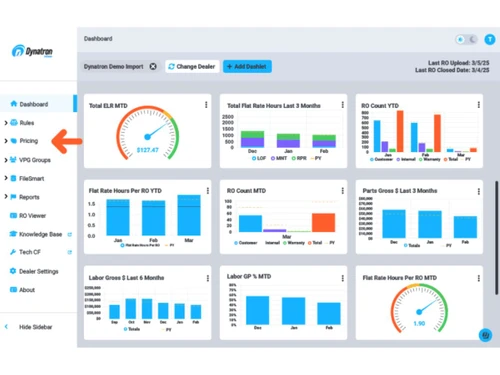Open kebab menu on Flat Rate Hours Per RO YTD
Image resolution: width=500 pixels, height=375 pixels.
(208, 190)
